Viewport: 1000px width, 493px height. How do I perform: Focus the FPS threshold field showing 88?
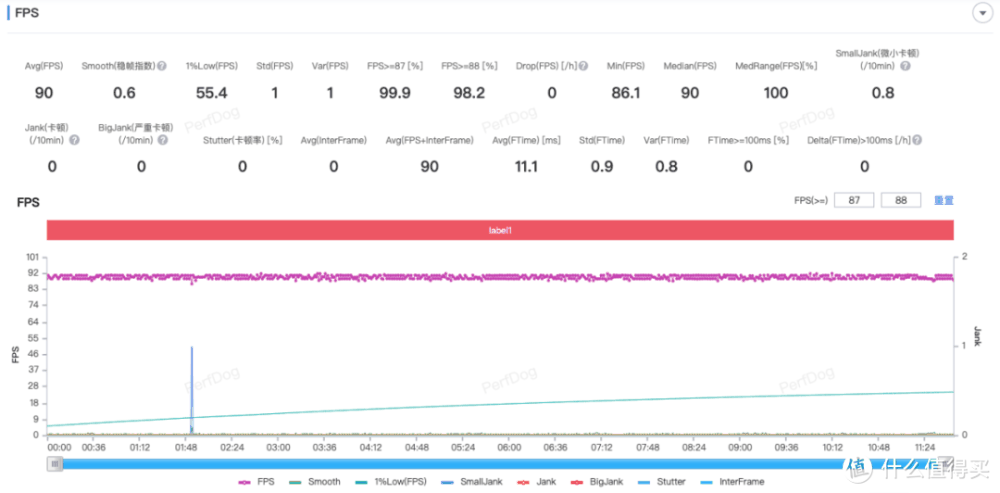pos(900,200)
